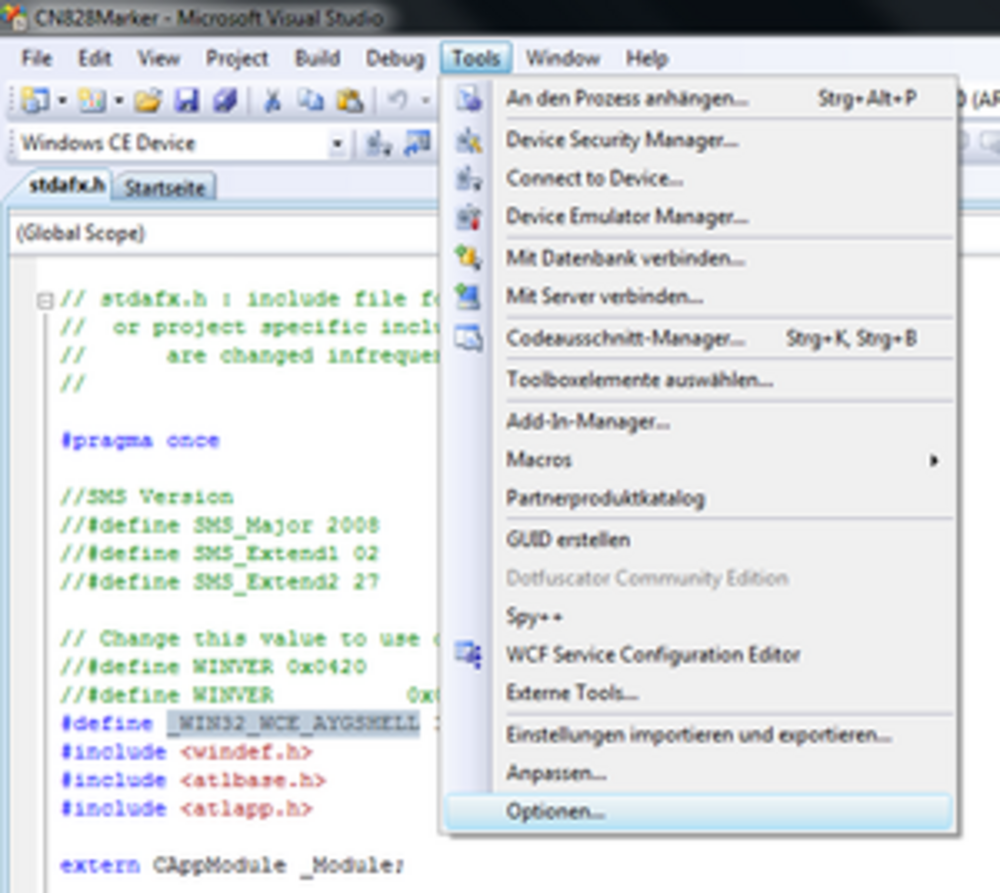Open Optionen... from Tools menu

pyautogui.click(x=700, y=811)
